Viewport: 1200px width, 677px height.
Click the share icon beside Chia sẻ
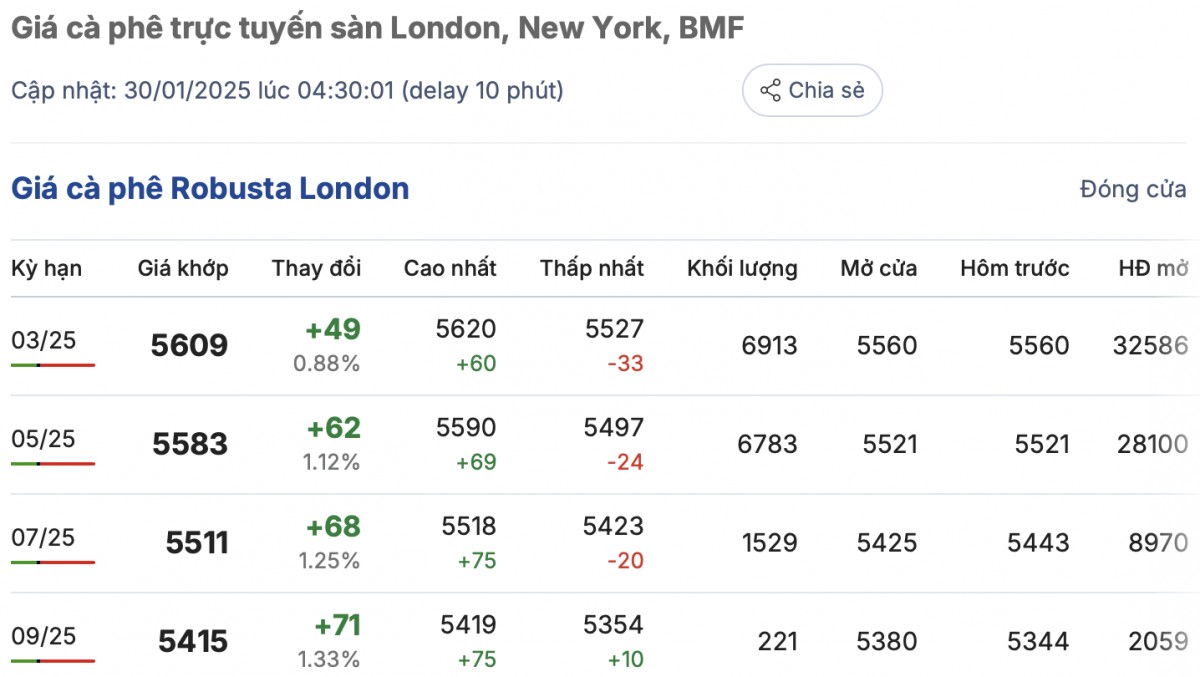point(770,91)
